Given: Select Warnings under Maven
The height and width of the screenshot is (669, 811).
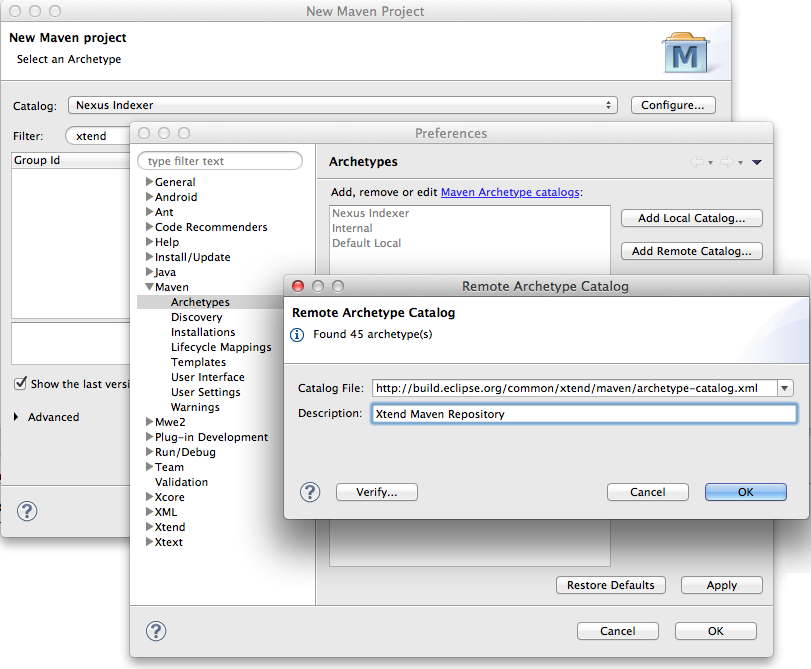Looking at the screenshot, I should pos(195,407).
